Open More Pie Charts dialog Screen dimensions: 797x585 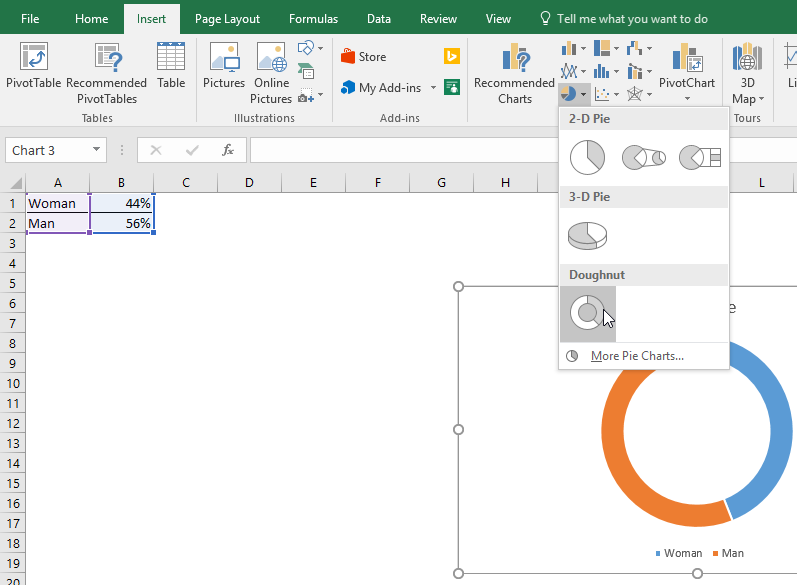point(637,356)
